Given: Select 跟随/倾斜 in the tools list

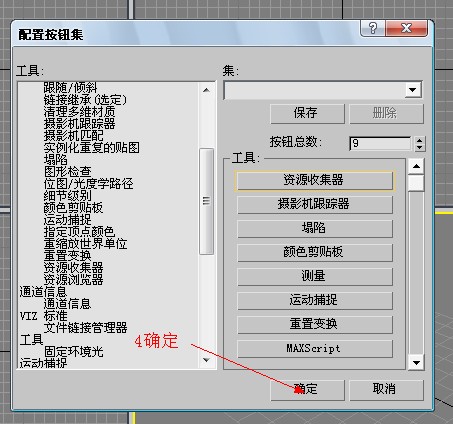Looking at the screenshot, I should (x=70, y=88).
